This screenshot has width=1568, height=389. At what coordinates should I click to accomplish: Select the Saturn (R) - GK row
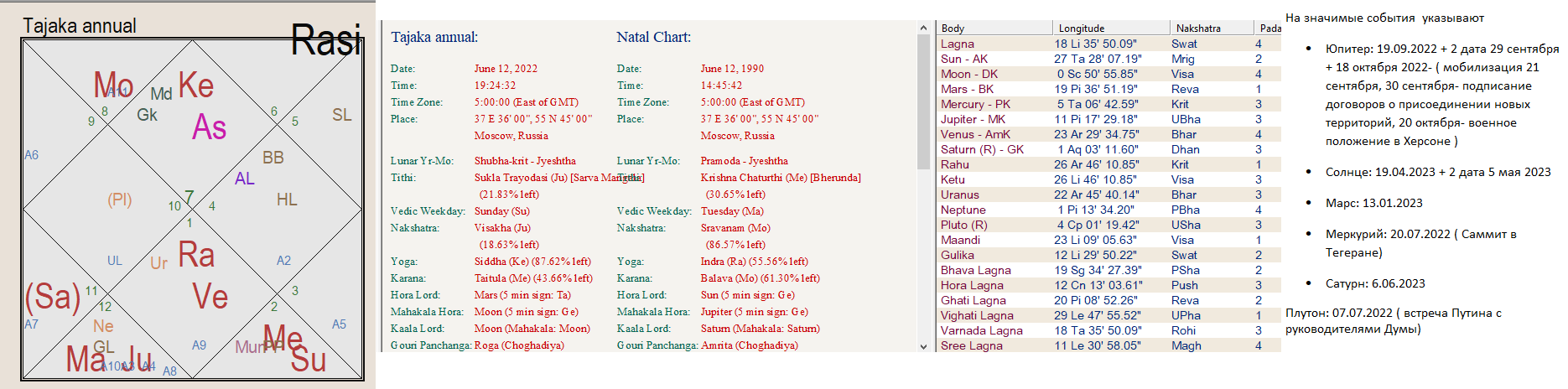1109,149
